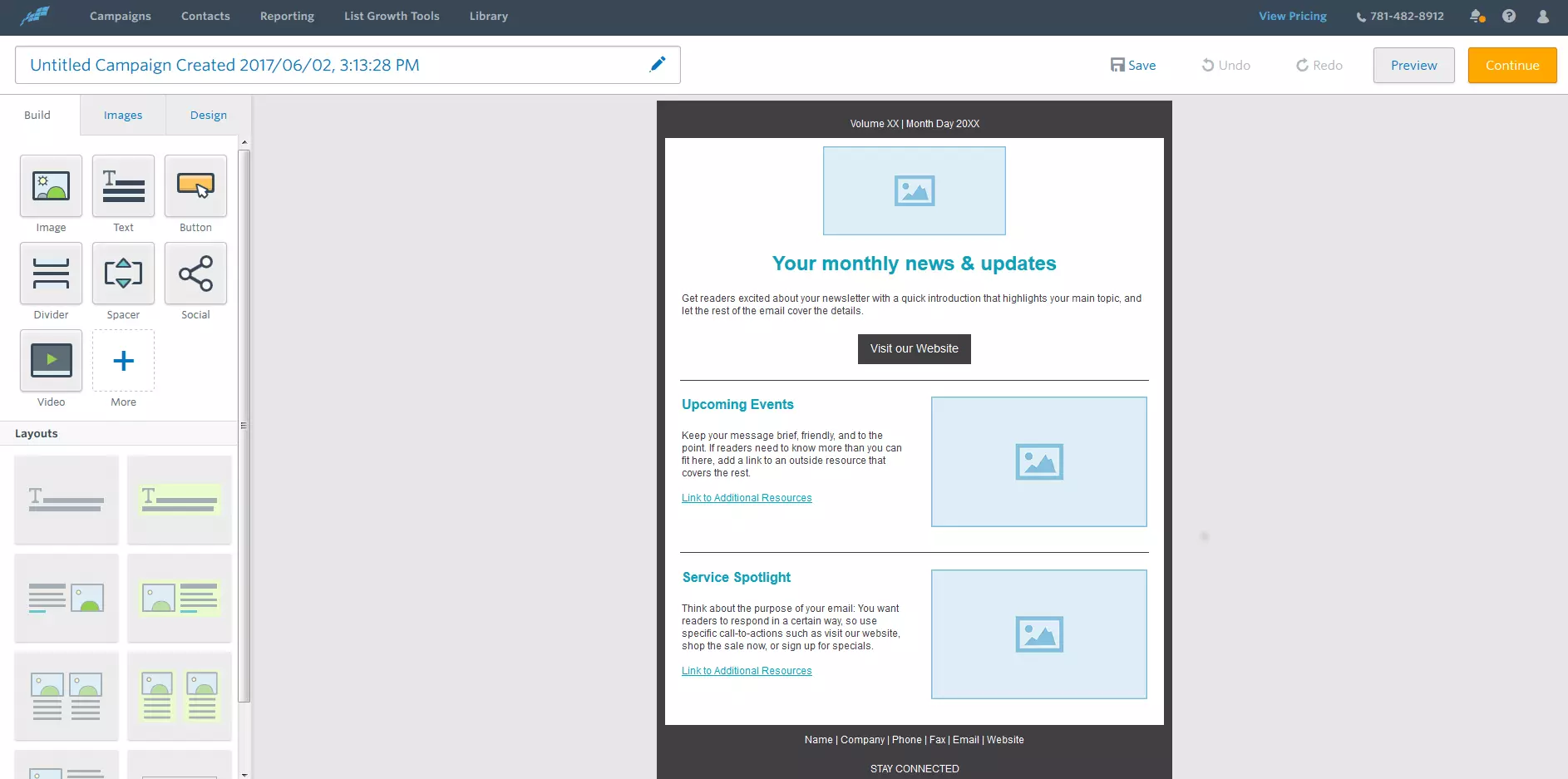Click the Layouts section header
The width and height of the screenshot is (1568, 779).
(x=37, y=433)
